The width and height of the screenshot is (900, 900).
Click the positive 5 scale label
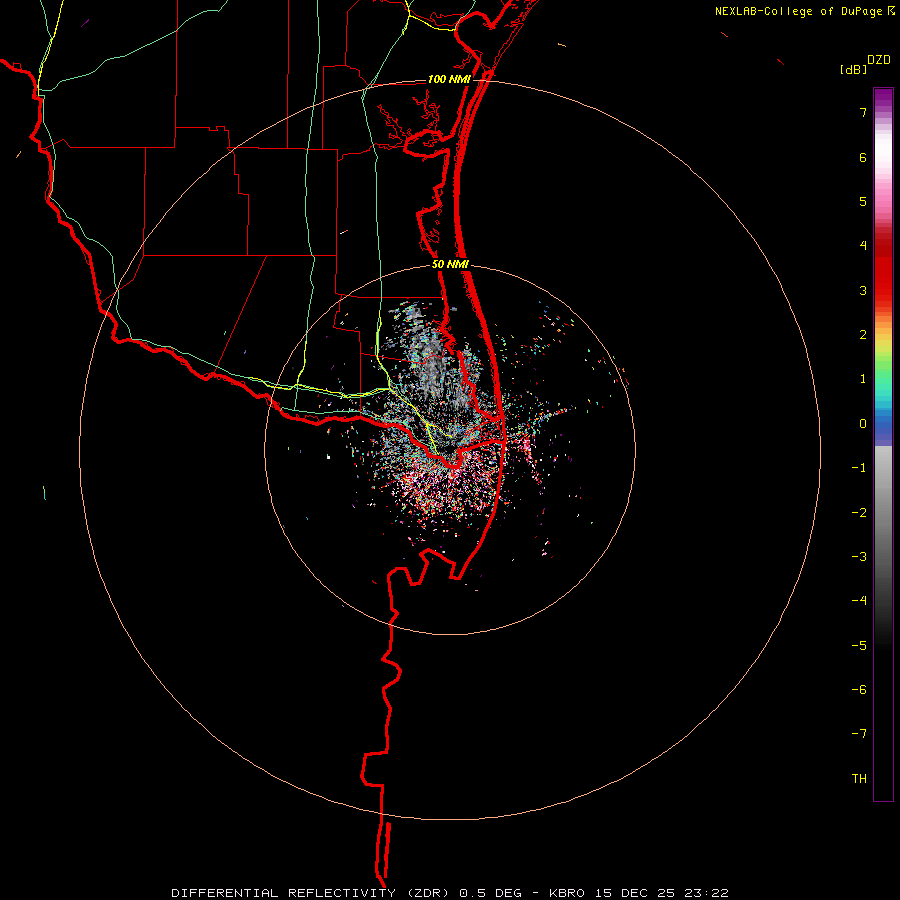pyautogui.click(x=863, y=201)
